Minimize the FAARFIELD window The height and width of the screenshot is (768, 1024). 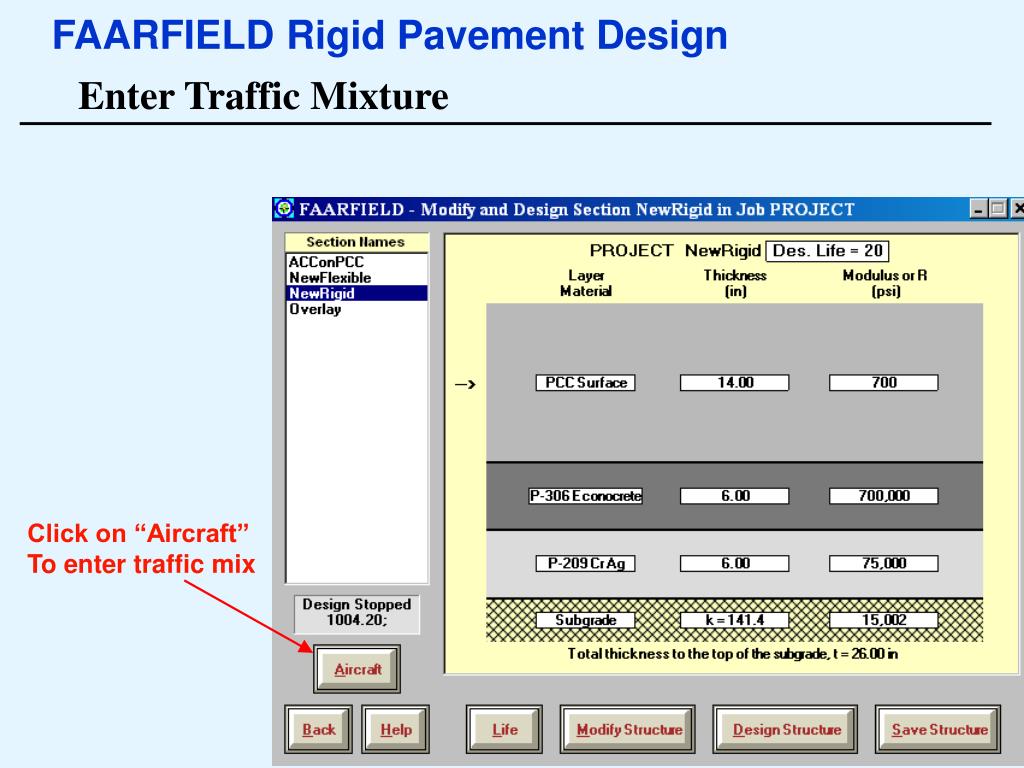pos(978,209)
